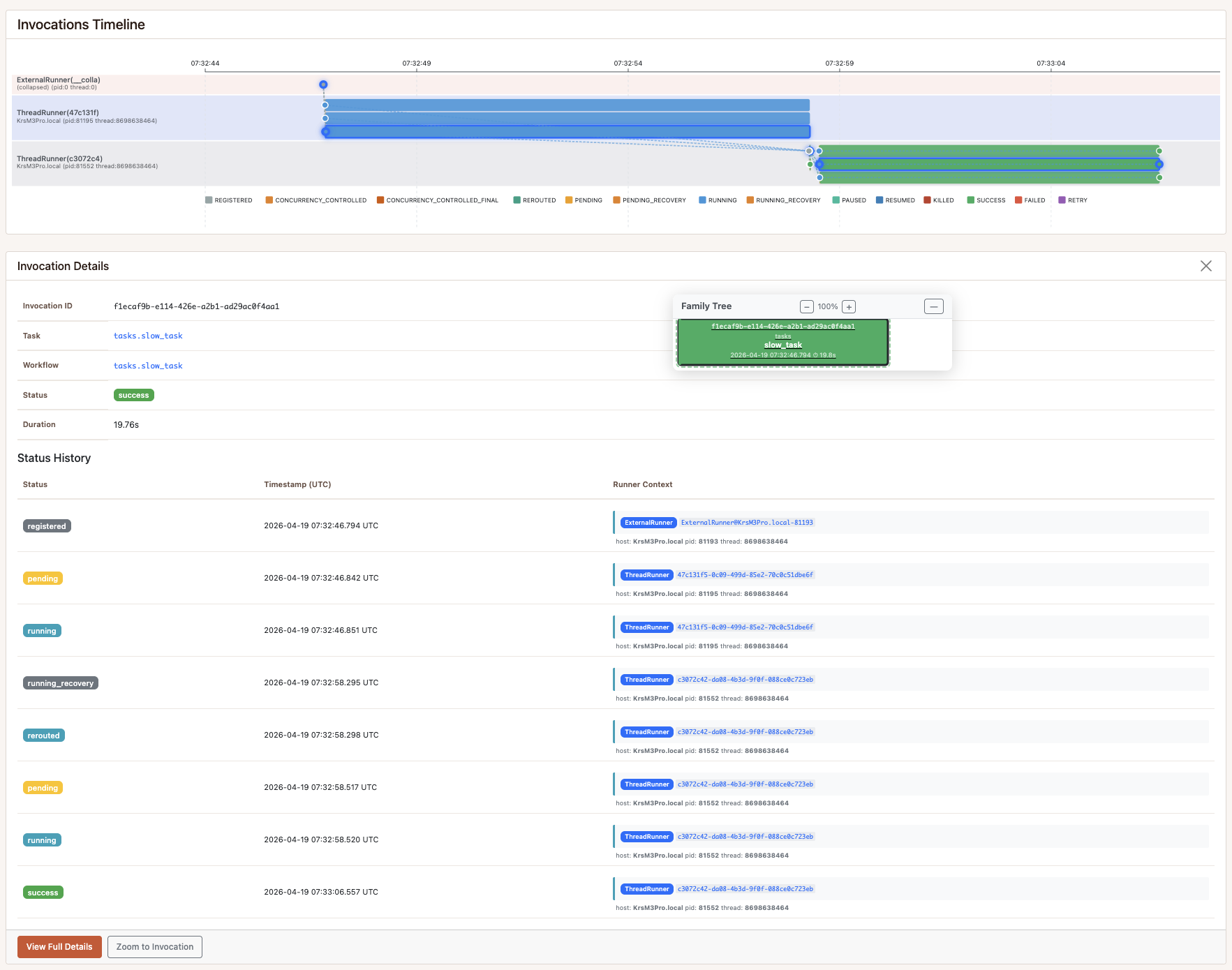Click View Full Details button
Viewport: 1232px width, 970px height.
59,947
